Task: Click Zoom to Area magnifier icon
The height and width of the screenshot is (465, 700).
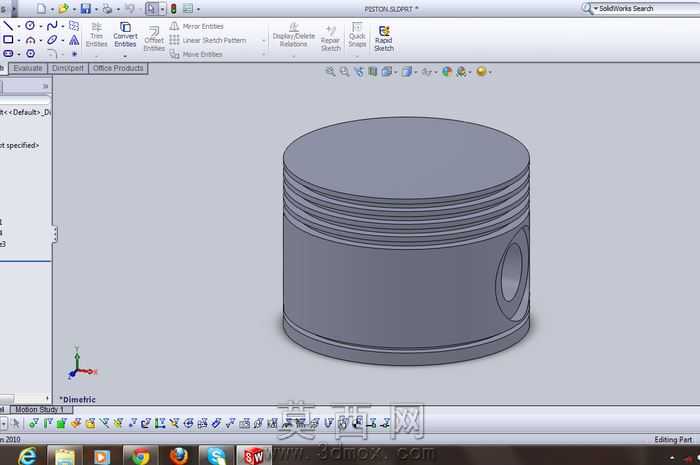Action: (x=344, y=71)
